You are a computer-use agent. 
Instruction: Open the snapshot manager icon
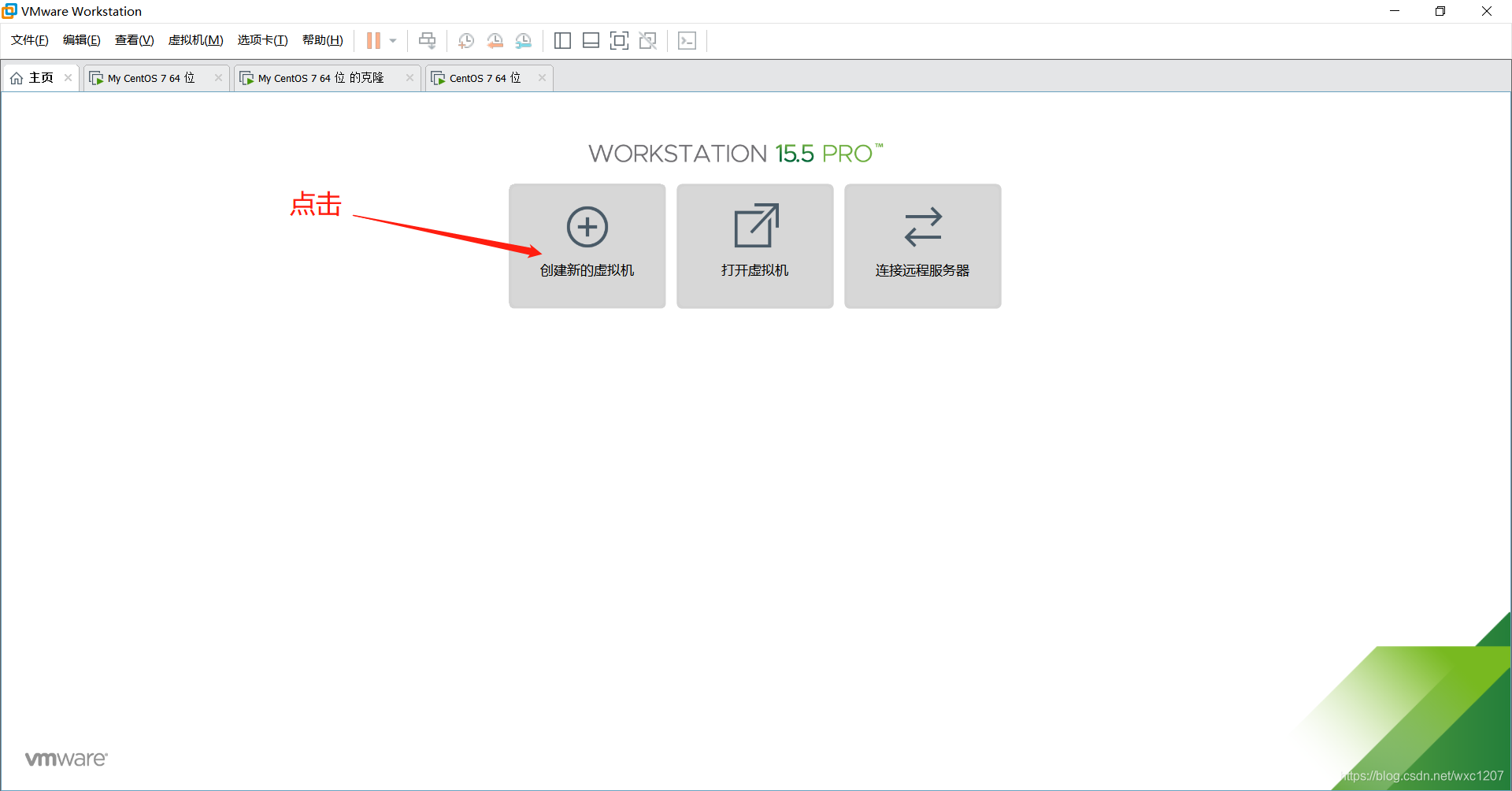click(x=524, y=41)
